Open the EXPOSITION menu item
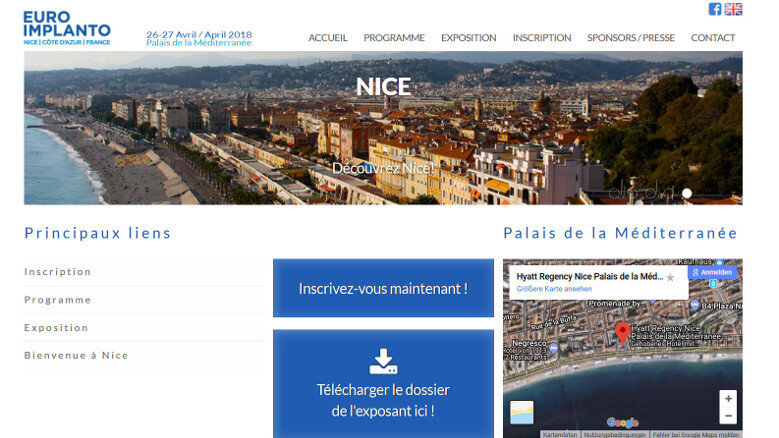 [x=468, y=38]
